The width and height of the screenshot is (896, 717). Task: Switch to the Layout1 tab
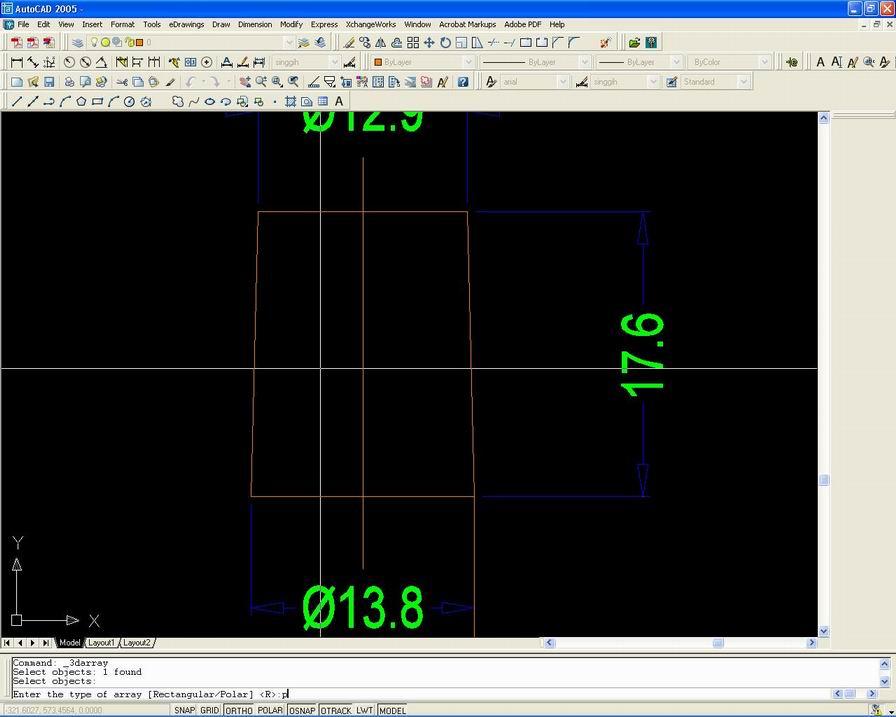tap(100, 642)
